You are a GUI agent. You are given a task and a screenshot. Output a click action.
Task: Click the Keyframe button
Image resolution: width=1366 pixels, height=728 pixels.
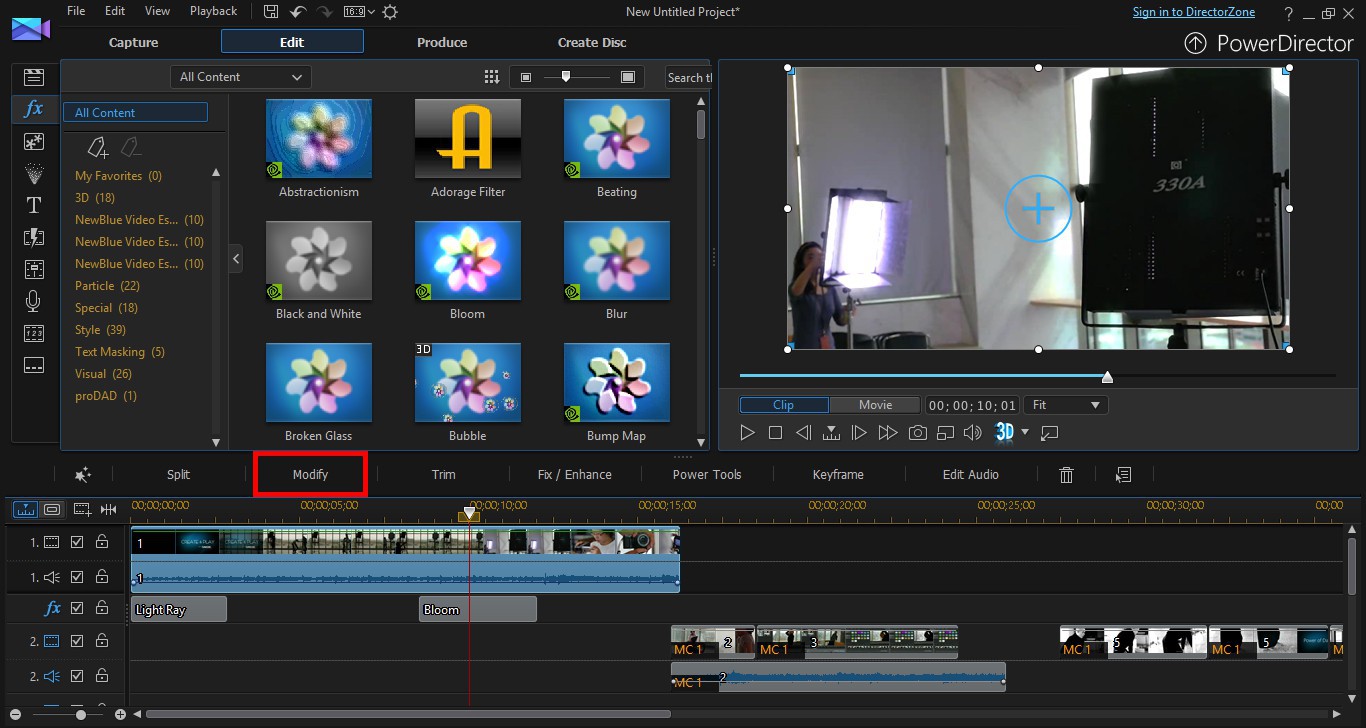pyautogui.click(x=838, y=474)
